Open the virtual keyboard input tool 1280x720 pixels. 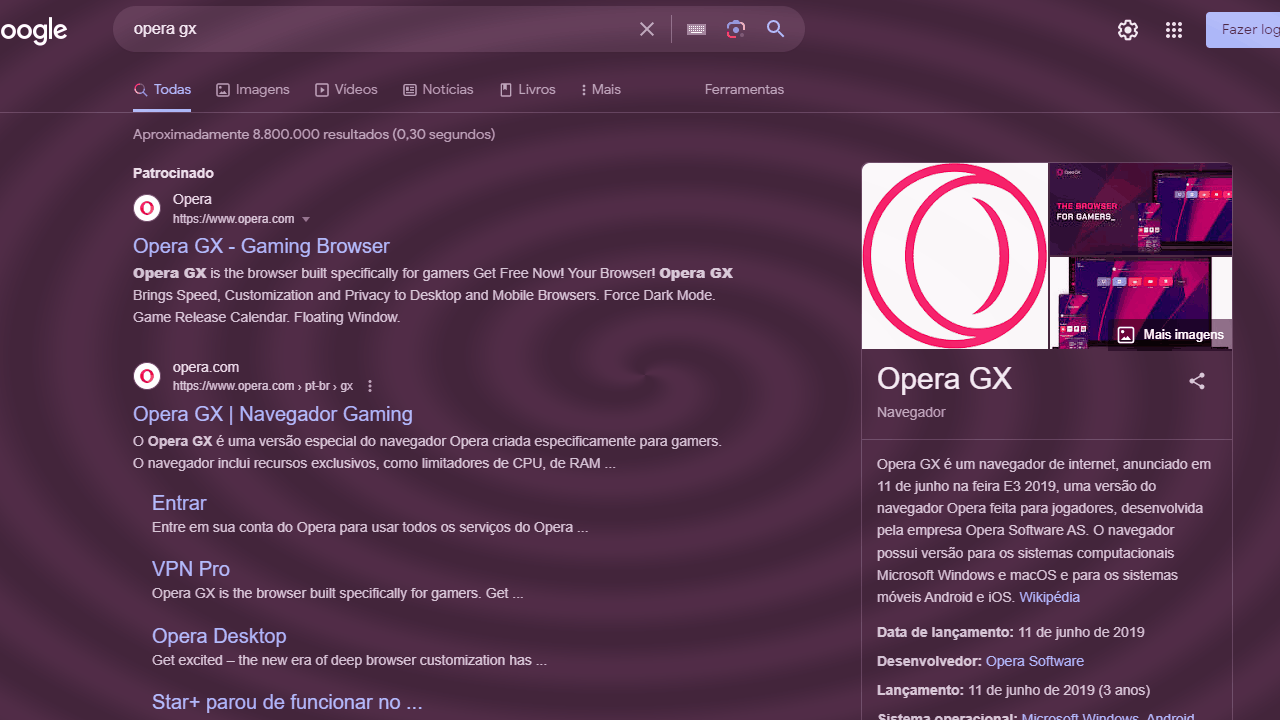697,29
